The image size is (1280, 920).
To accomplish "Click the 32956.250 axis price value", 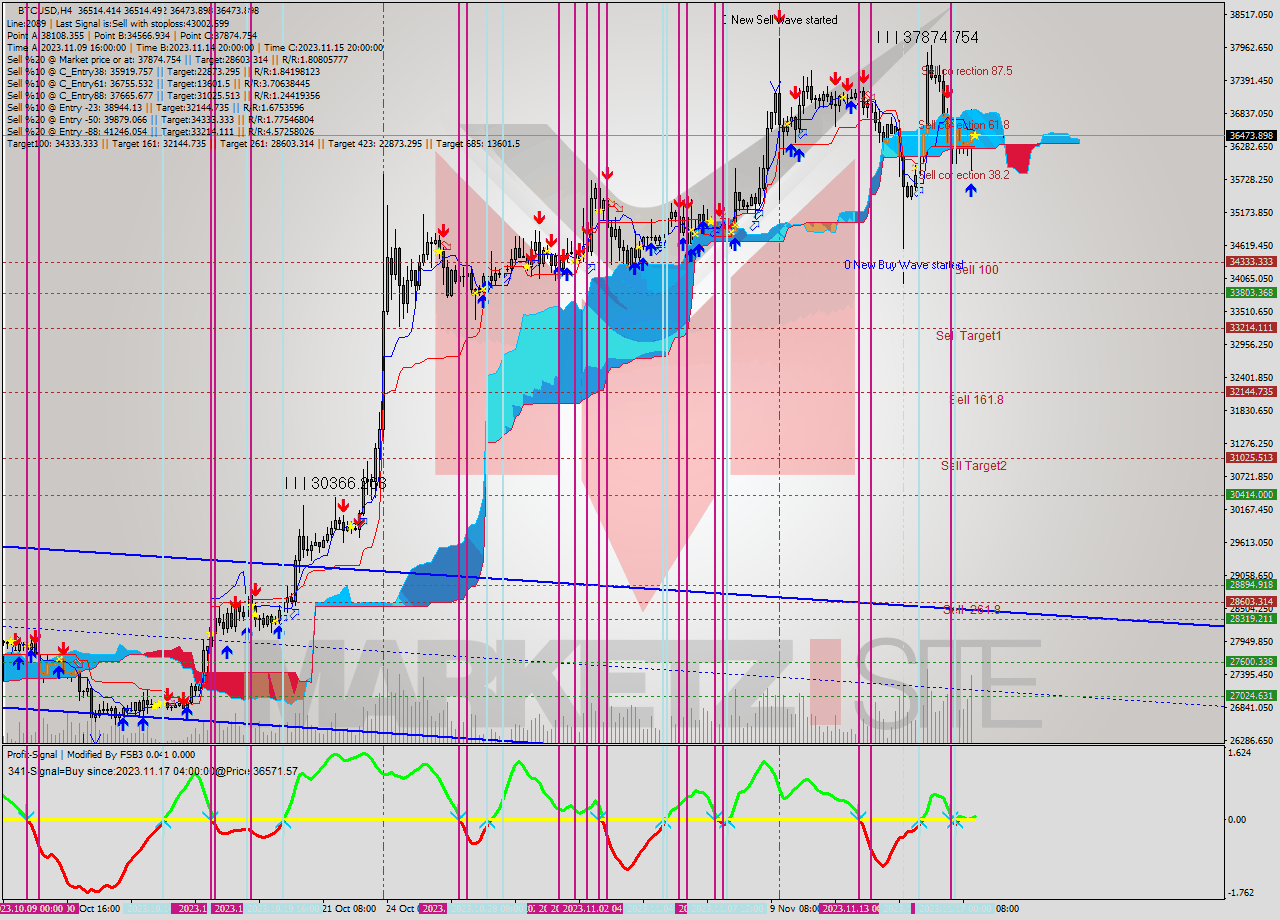I will pos(1251,345).
